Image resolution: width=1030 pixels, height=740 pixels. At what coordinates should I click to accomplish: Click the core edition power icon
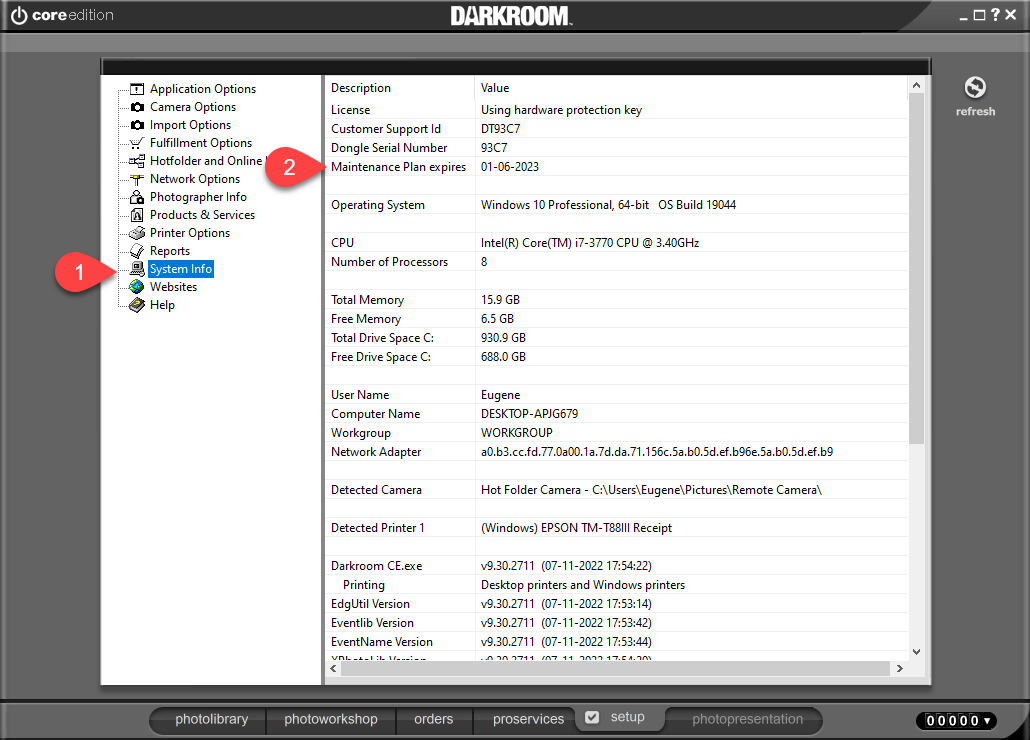tap(19, 15)
